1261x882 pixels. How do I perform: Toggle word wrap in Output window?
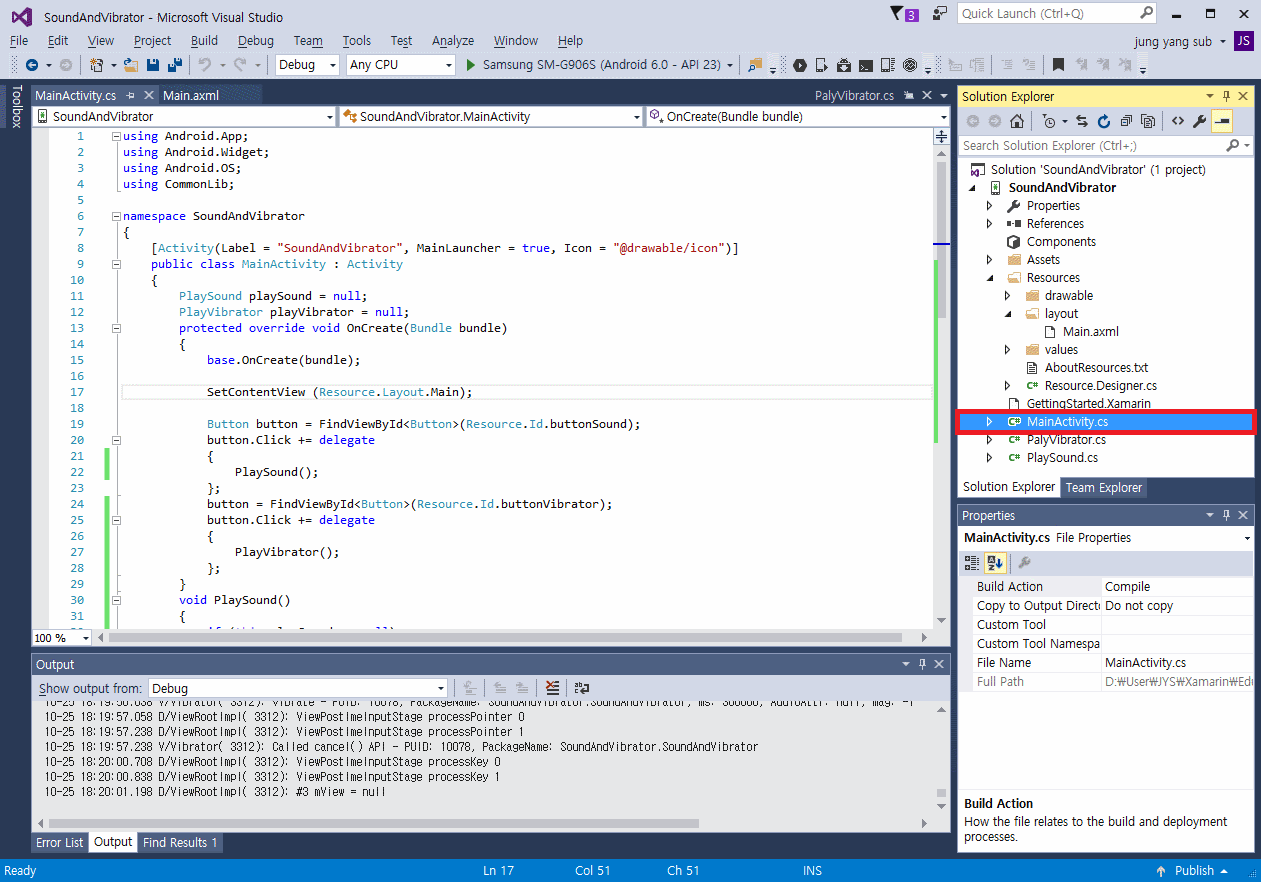pyautogui.click(x=582, y=688)
